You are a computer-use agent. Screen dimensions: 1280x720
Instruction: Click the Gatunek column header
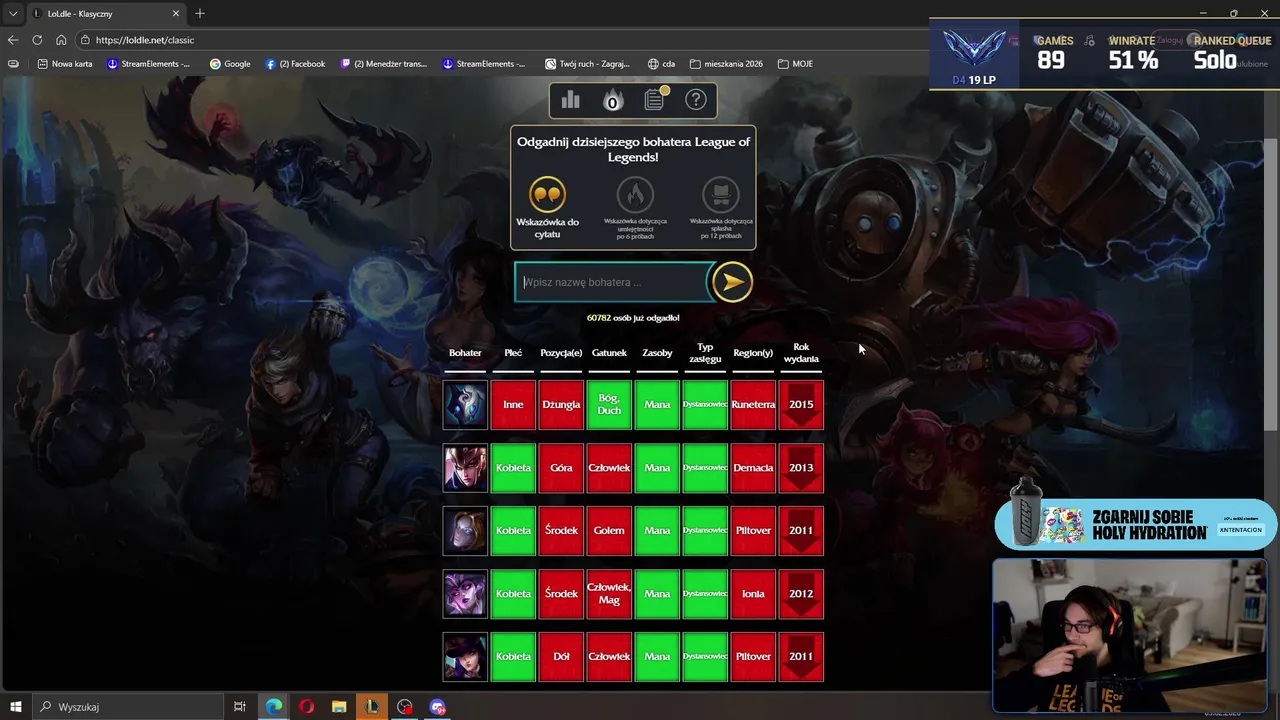coord(609,353)
